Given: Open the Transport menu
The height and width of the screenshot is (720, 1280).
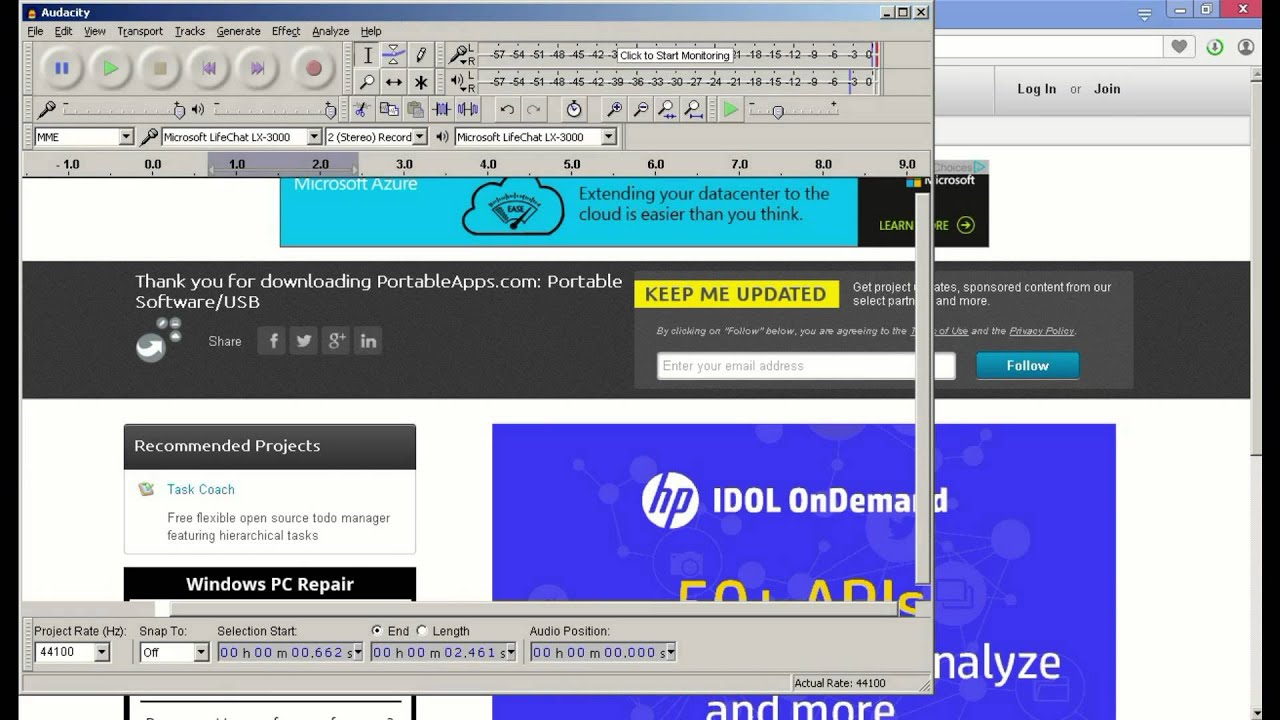Looking at the screenshot, I should tap(140, 31).
